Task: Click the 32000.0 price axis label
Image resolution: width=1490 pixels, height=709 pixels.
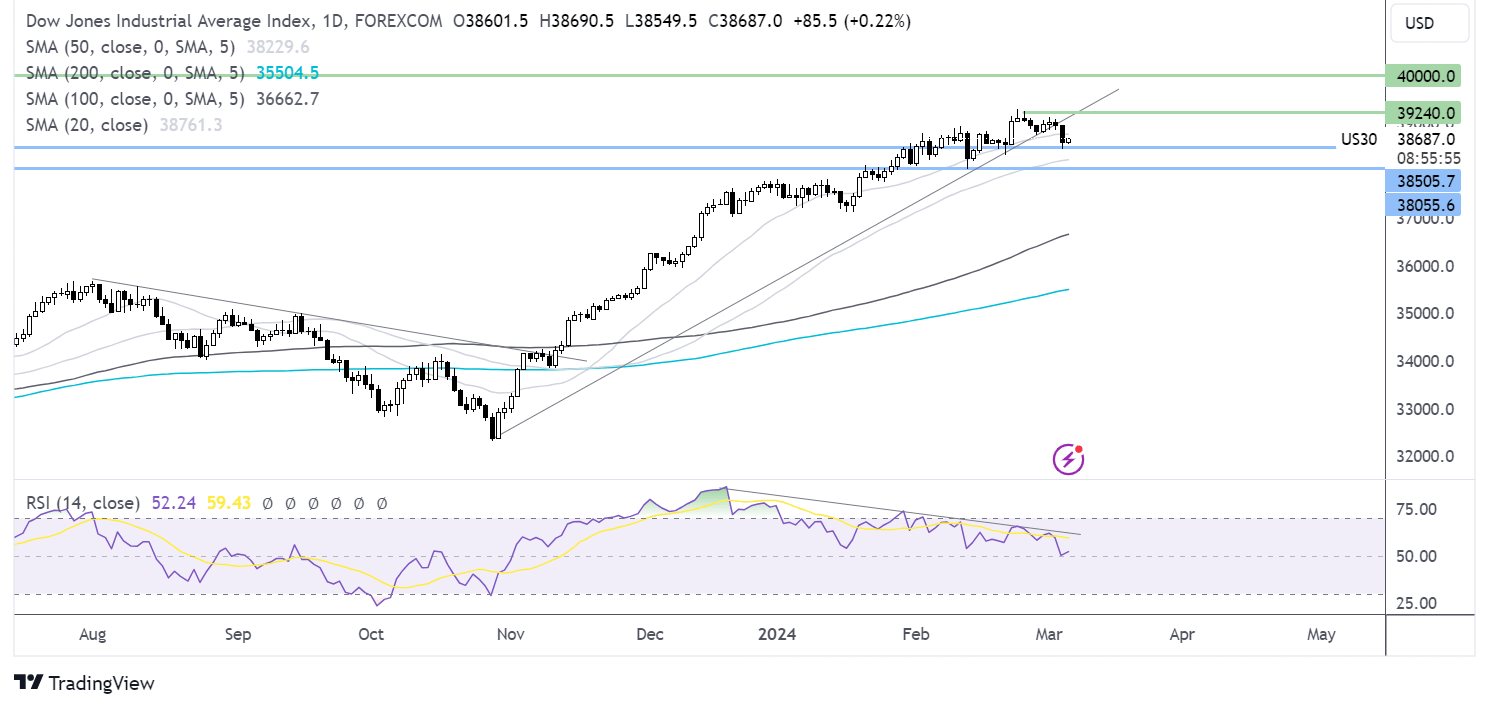Action: pos(1423,457)
